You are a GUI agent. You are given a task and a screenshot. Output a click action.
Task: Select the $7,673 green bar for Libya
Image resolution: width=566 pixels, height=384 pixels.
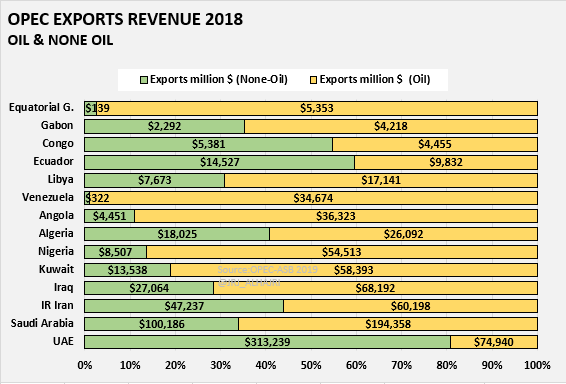(154, 180)
